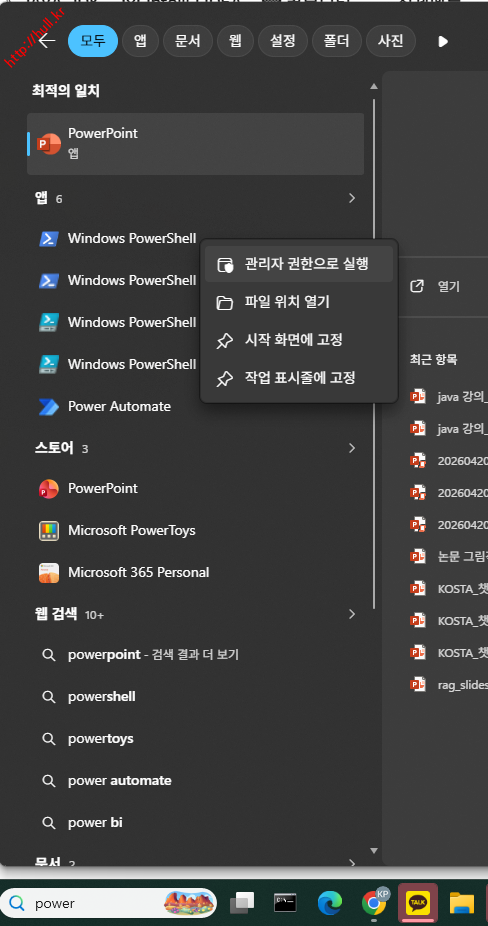The image size is (488, 926).
Task: Click 최적의 일치 heading
Action: (66, 91)
